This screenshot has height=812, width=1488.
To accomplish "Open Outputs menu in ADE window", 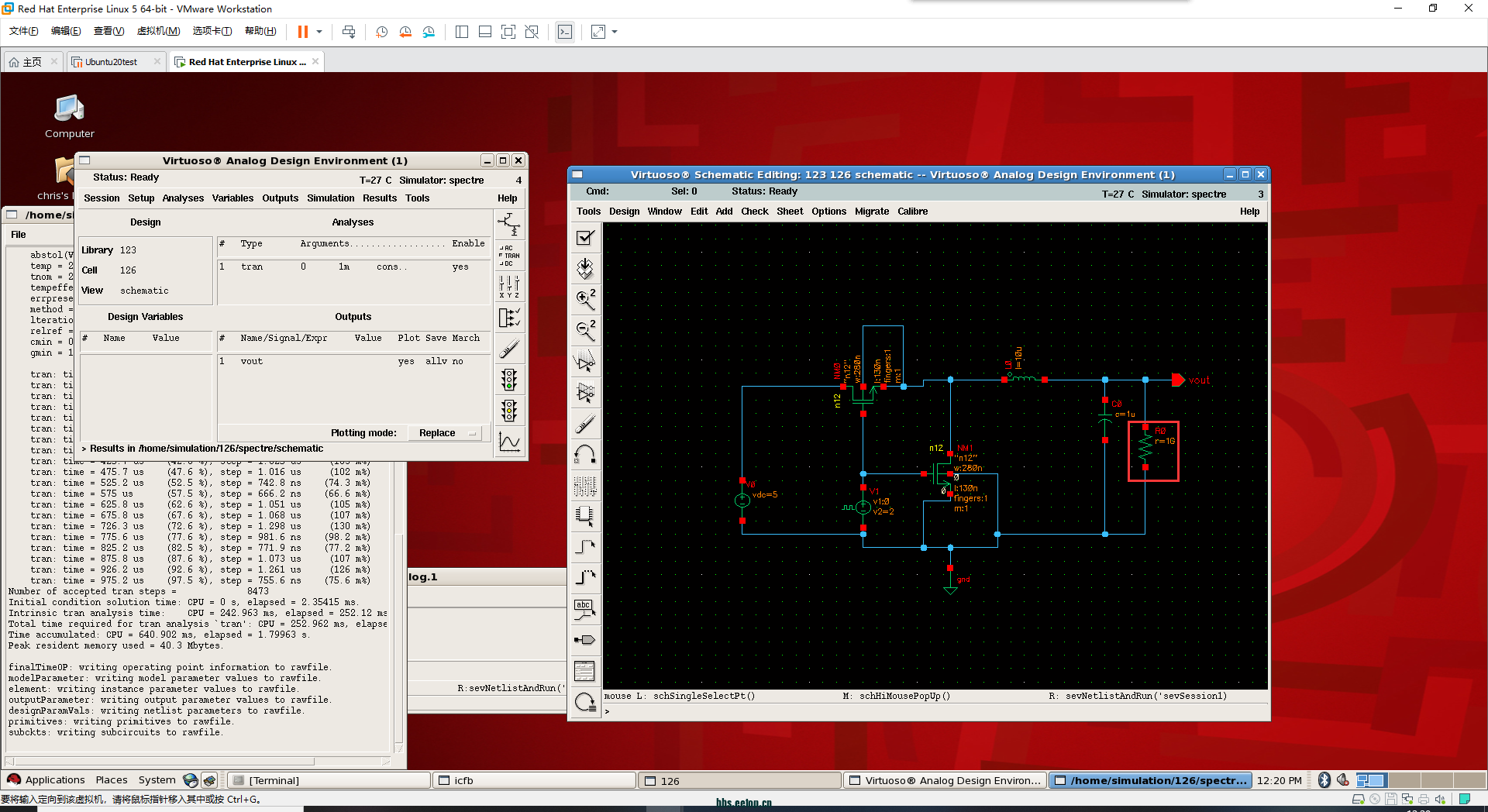I will (280, 198).
